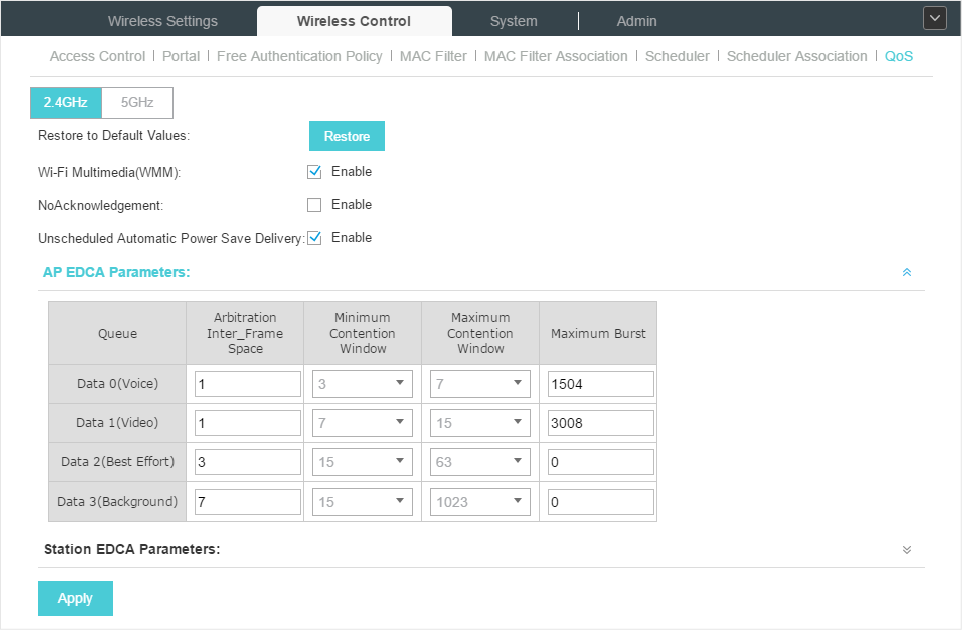
Task: Select the 2.4GHz band
Action: tap(66, 102)
